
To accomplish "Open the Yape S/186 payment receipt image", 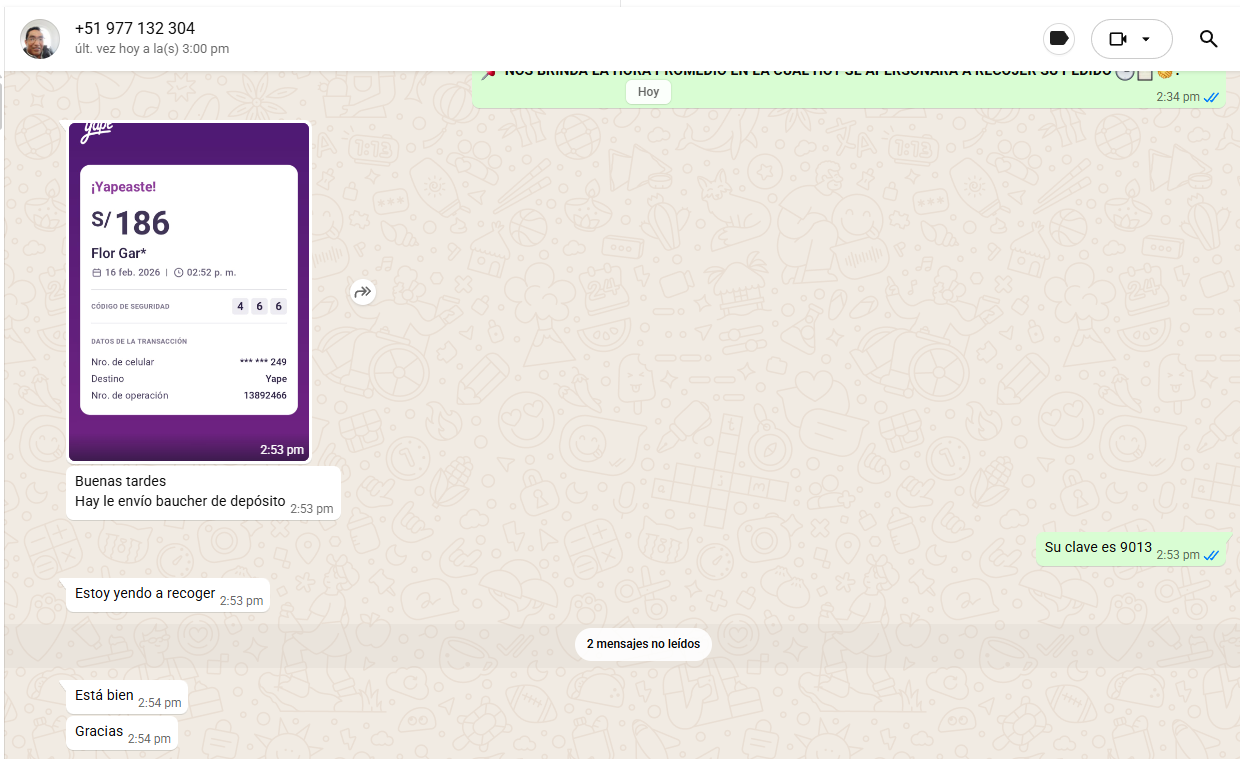I will click(189, 290).
